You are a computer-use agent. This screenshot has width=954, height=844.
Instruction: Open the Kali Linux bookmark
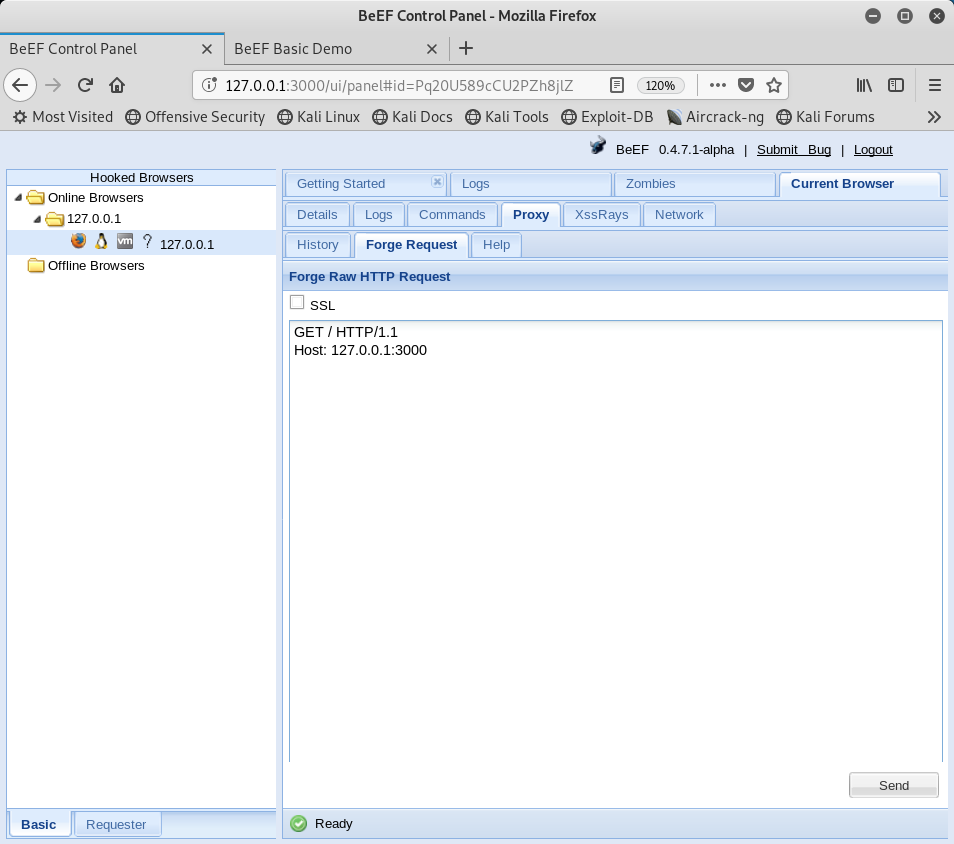click(x=318, y=117)
